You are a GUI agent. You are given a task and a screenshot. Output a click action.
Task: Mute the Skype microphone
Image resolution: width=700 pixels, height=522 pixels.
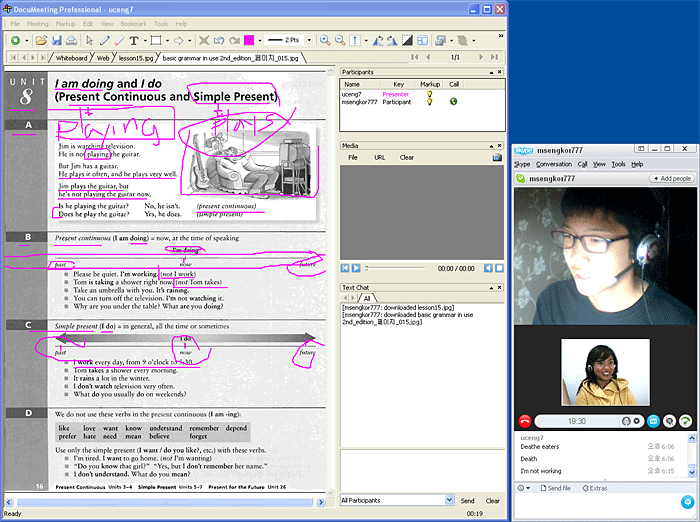(x=626, y=421)
